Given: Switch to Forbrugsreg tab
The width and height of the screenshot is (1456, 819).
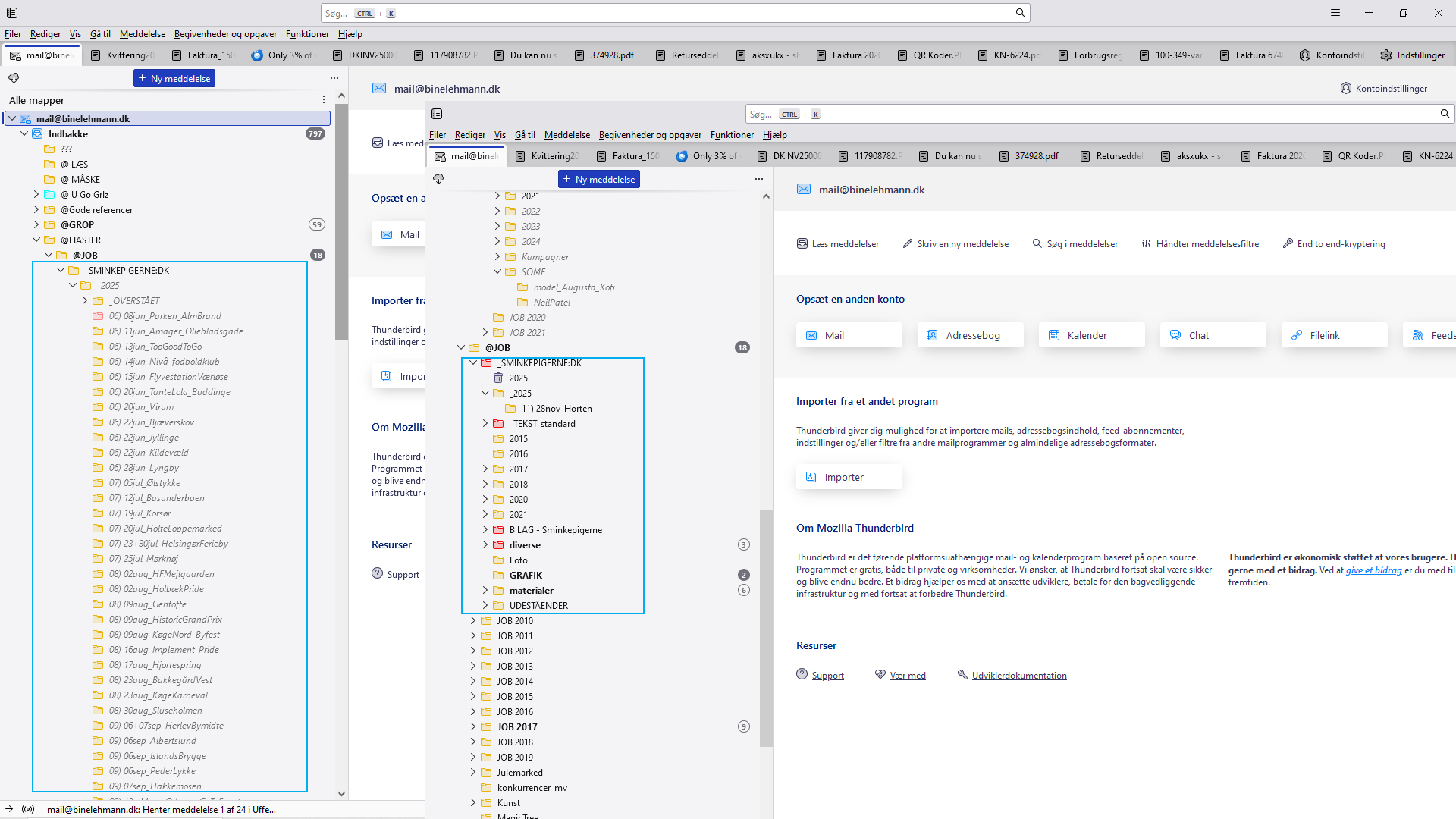Looking at the screenshot, I should (x=1090, y=55).
